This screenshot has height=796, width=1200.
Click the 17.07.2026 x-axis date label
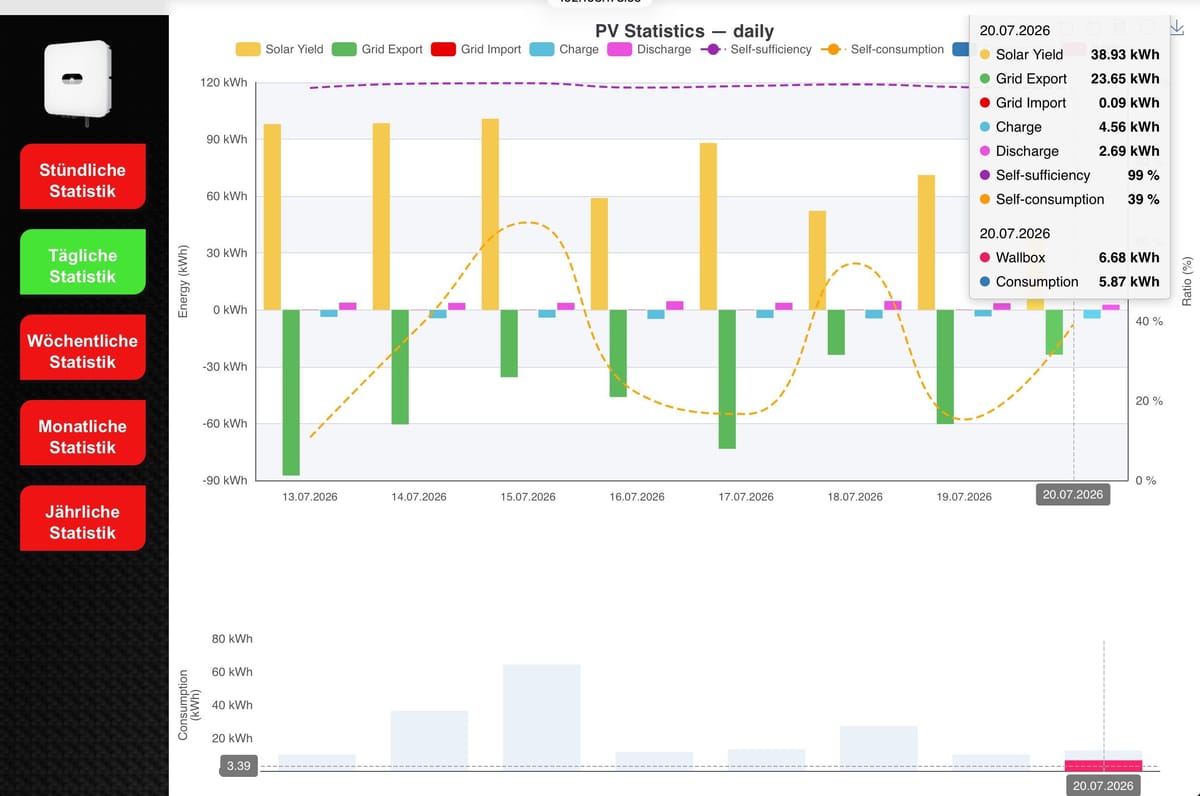[746, 497]
